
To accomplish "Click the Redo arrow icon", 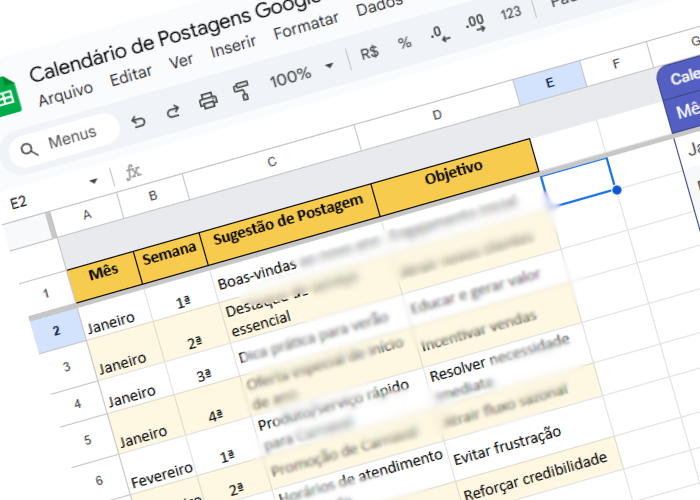I will [x=173, y=111].
